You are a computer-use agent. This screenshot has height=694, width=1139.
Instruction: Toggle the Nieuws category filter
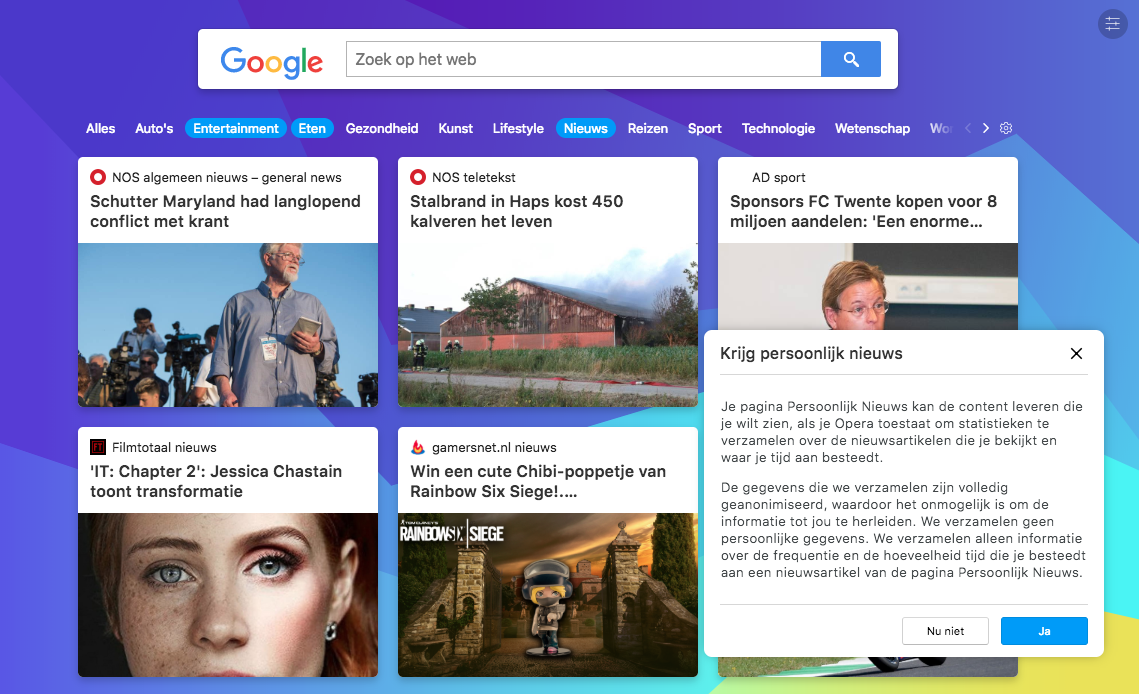click(x=585, y=128)
